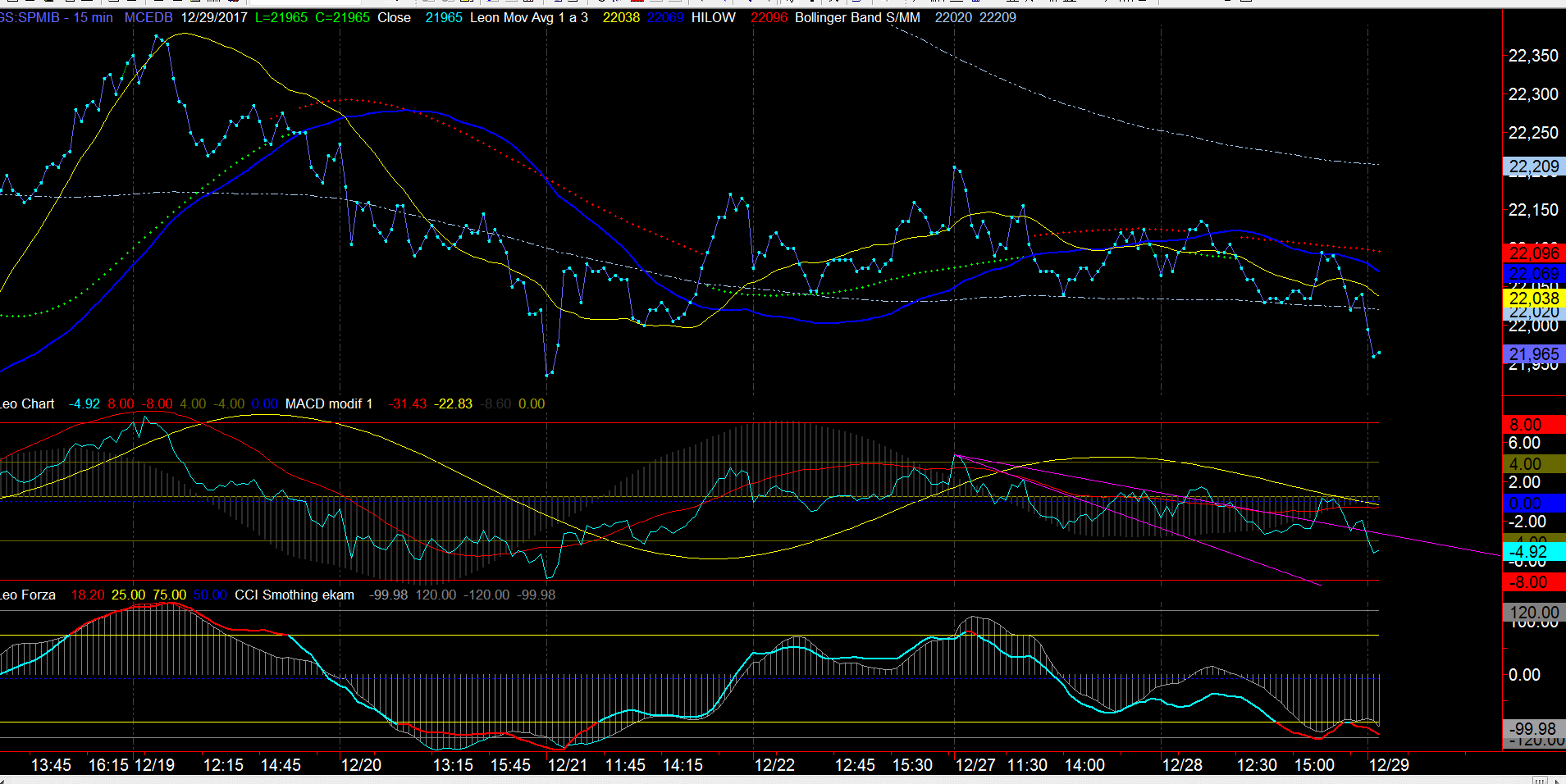Click the cyan -4.92 value tag on the axis
Viewport: 1566px width, 784px height.
click(1533, 552)
